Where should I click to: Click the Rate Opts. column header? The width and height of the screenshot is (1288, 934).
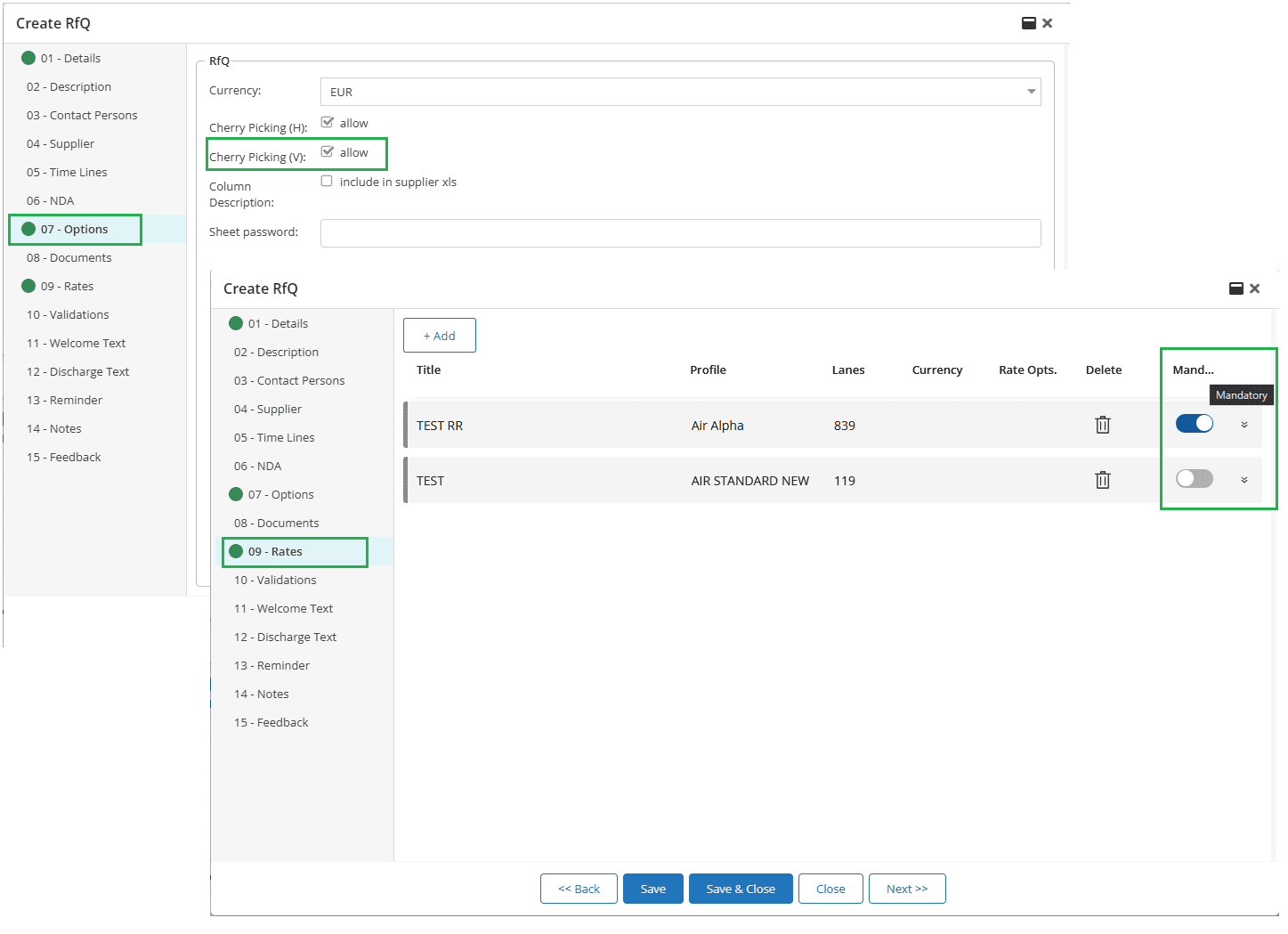click(x=1027, y=370)
